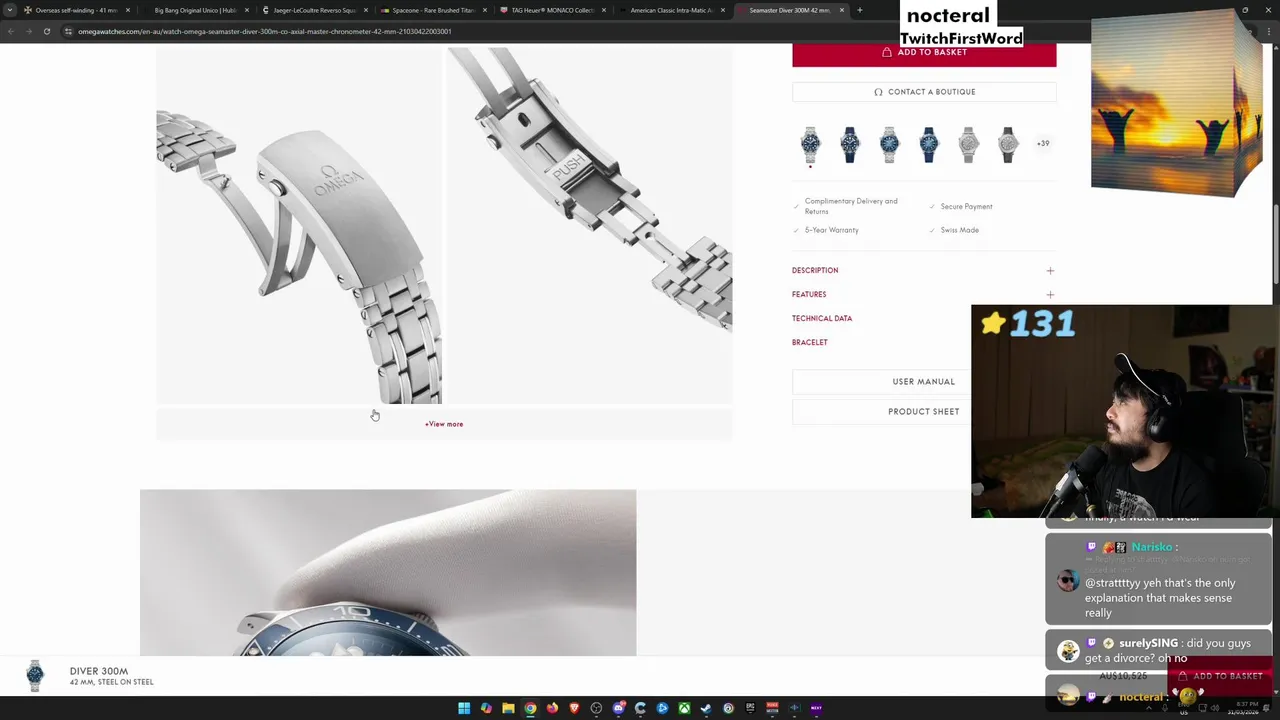
Task: Click the +View more link
Action: (444, 424)
